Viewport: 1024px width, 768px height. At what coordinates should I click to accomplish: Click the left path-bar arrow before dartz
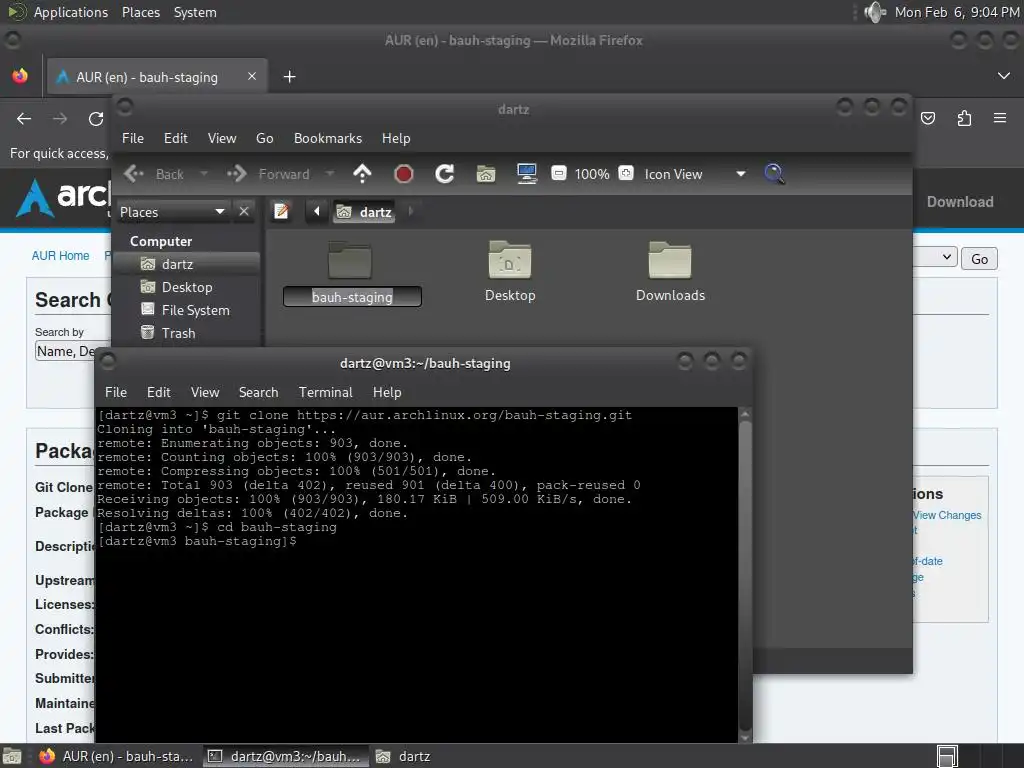(x=317, y=212)
